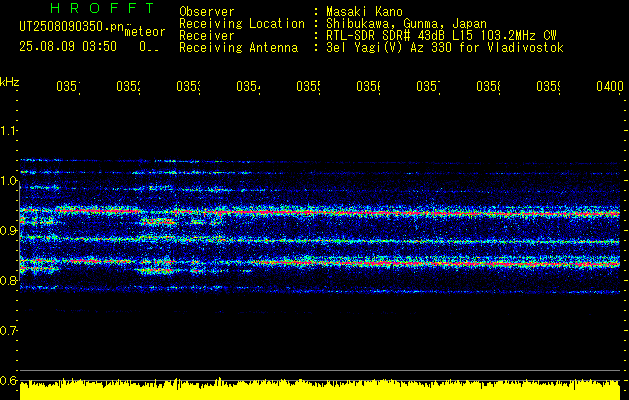Screen dimensions: 629x400
Task: Click the Receiving Antenna label
Action: 239,48
